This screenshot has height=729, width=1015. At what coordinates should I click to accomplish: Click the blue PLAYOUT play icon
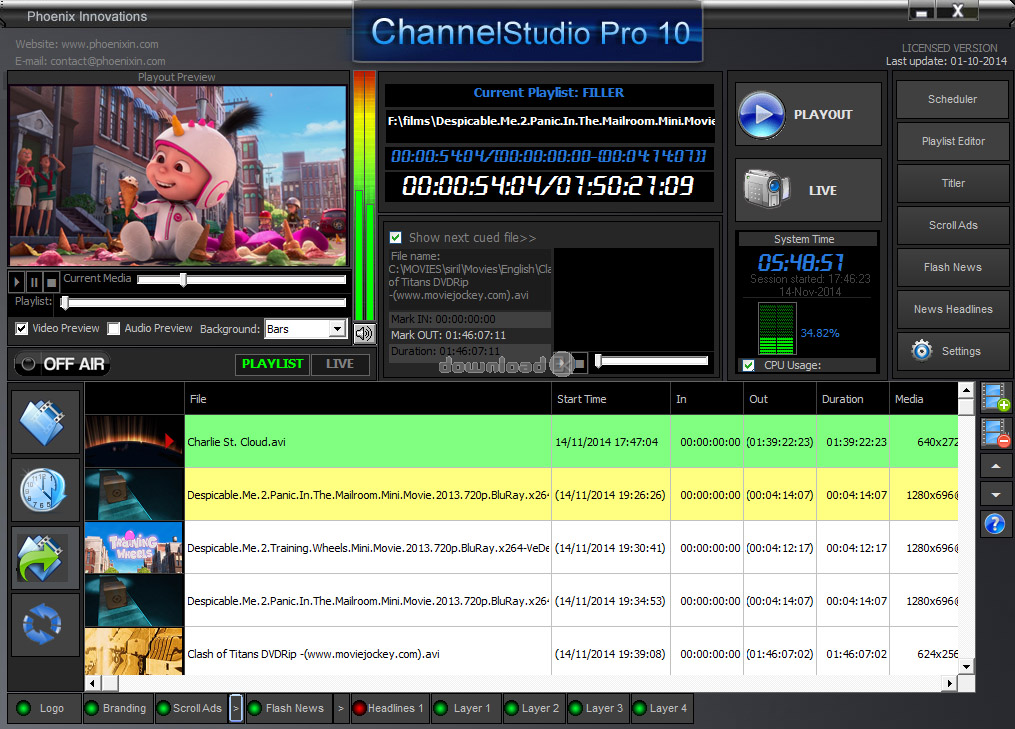coord(762,115)
